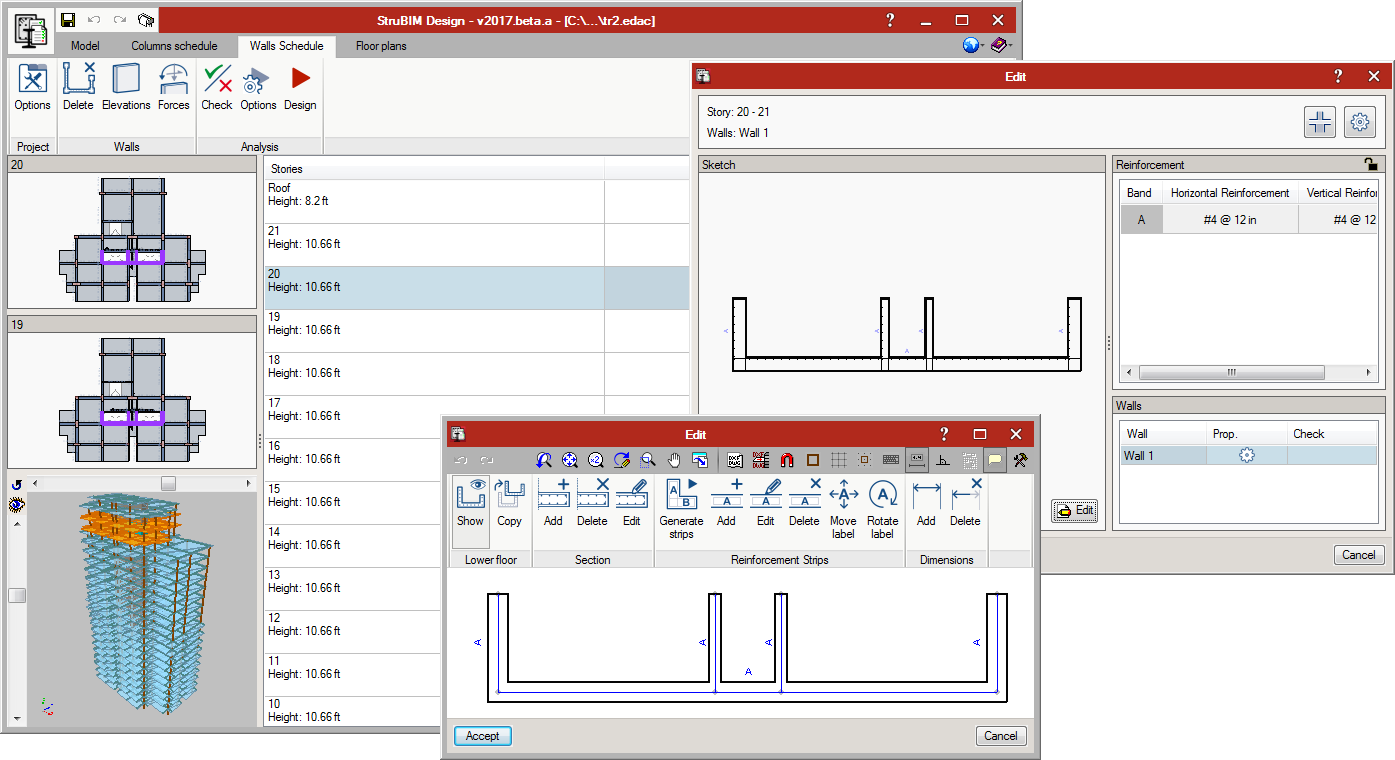
Task: Click the print preview icon in title bar
Action: click(146, 20)
